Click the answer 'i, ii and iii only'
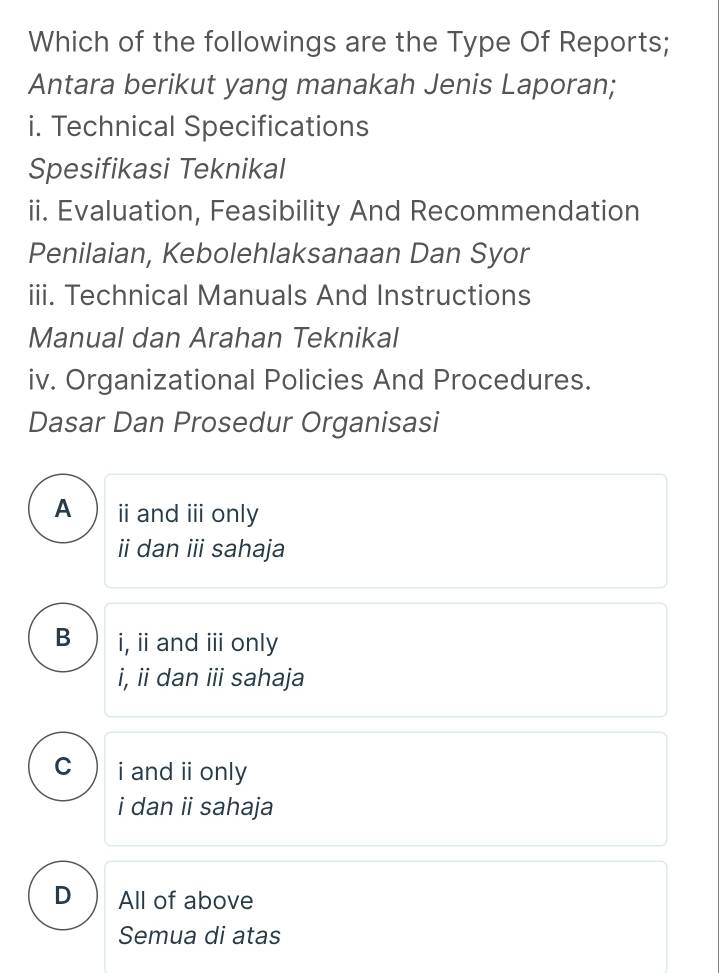719x973 pixels. click(196, 642)
